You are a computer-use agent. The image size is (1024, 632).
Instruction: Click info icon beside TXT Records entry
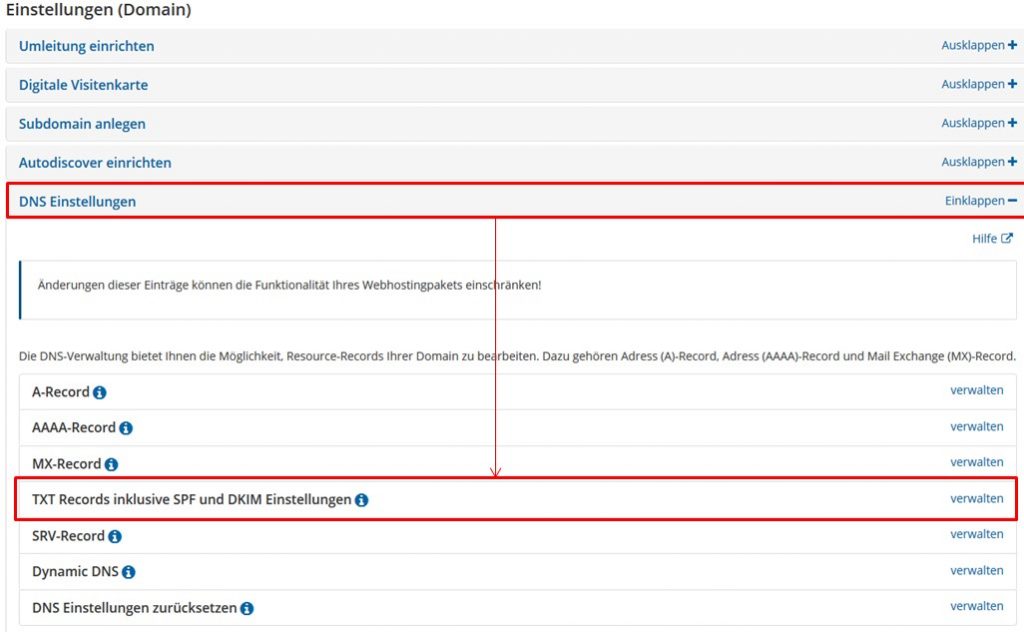(362, 500)
